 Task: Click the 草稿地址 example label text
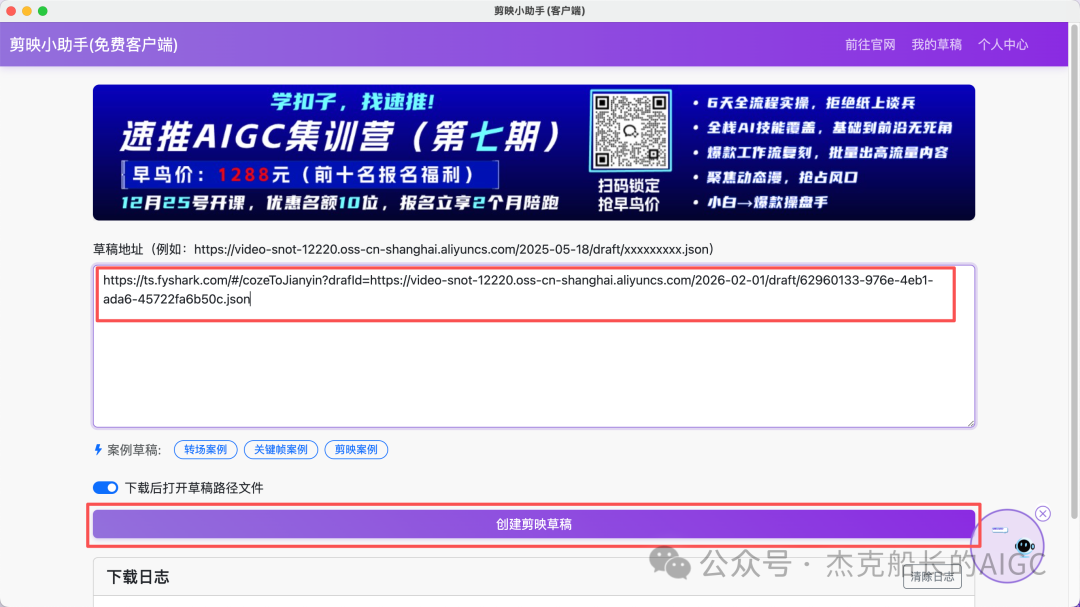point(404,249)
